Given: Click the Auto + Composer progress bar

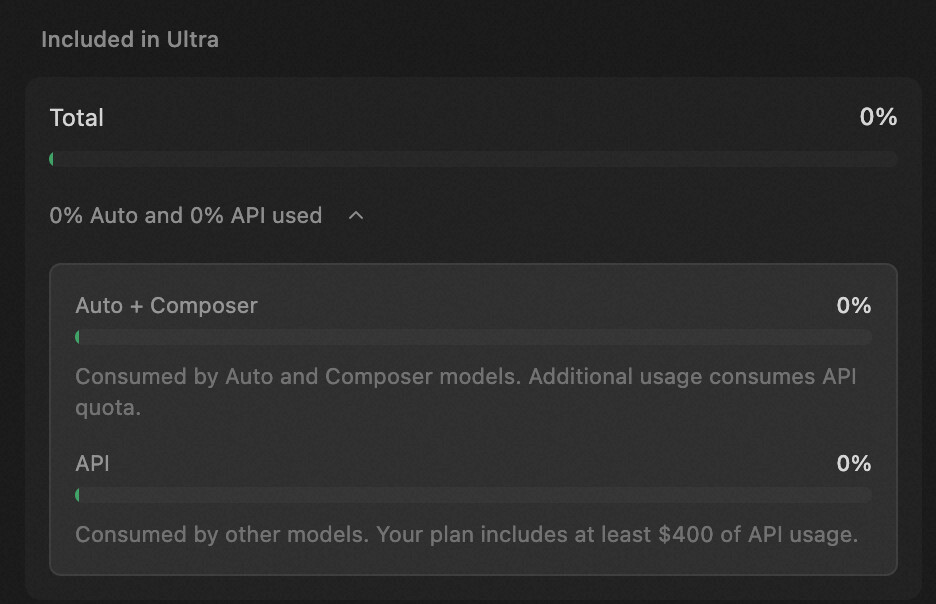Looking at the screenshot, I should point(473,337).
